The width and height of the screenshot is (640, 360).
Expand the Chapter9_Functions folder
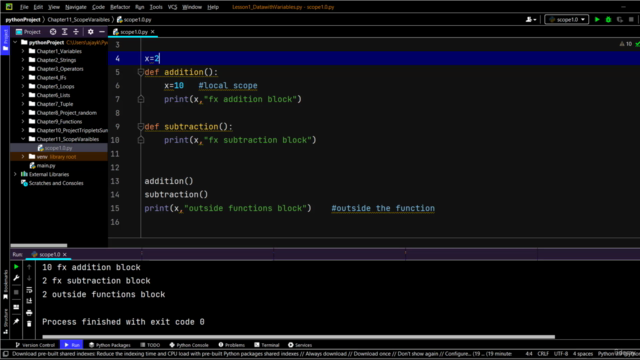click(23, 121)
